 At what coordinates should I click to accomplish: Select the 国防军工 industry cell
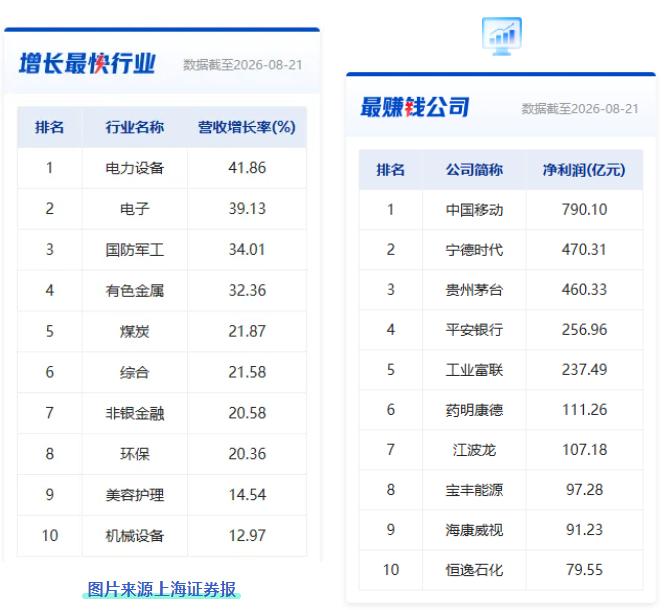coord(135,249)
